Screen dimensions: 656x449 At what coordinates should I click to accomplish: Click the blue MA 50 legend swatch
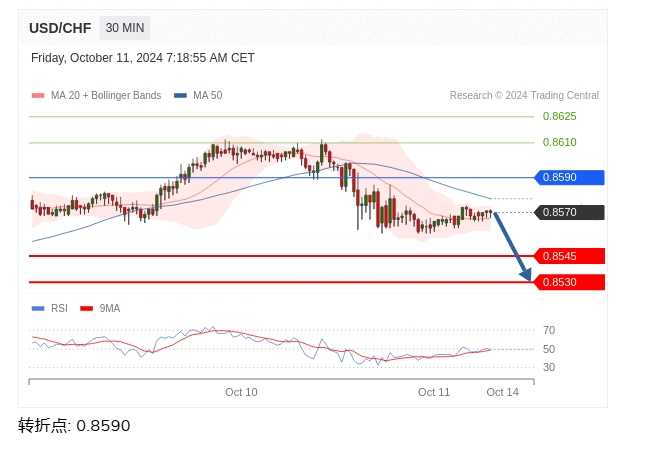click(180, 95)
